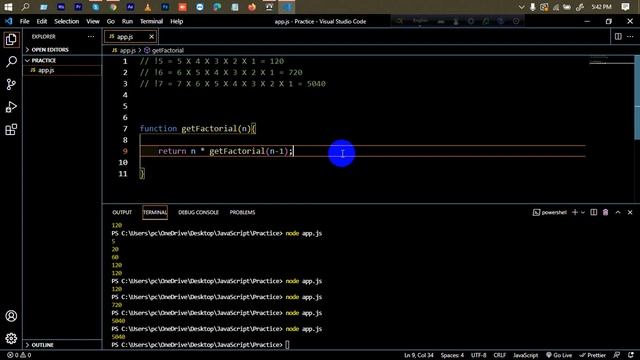Open Windows Start button
Image resolution: width=640 pixels, height=360 pixels.
point(8,7)
